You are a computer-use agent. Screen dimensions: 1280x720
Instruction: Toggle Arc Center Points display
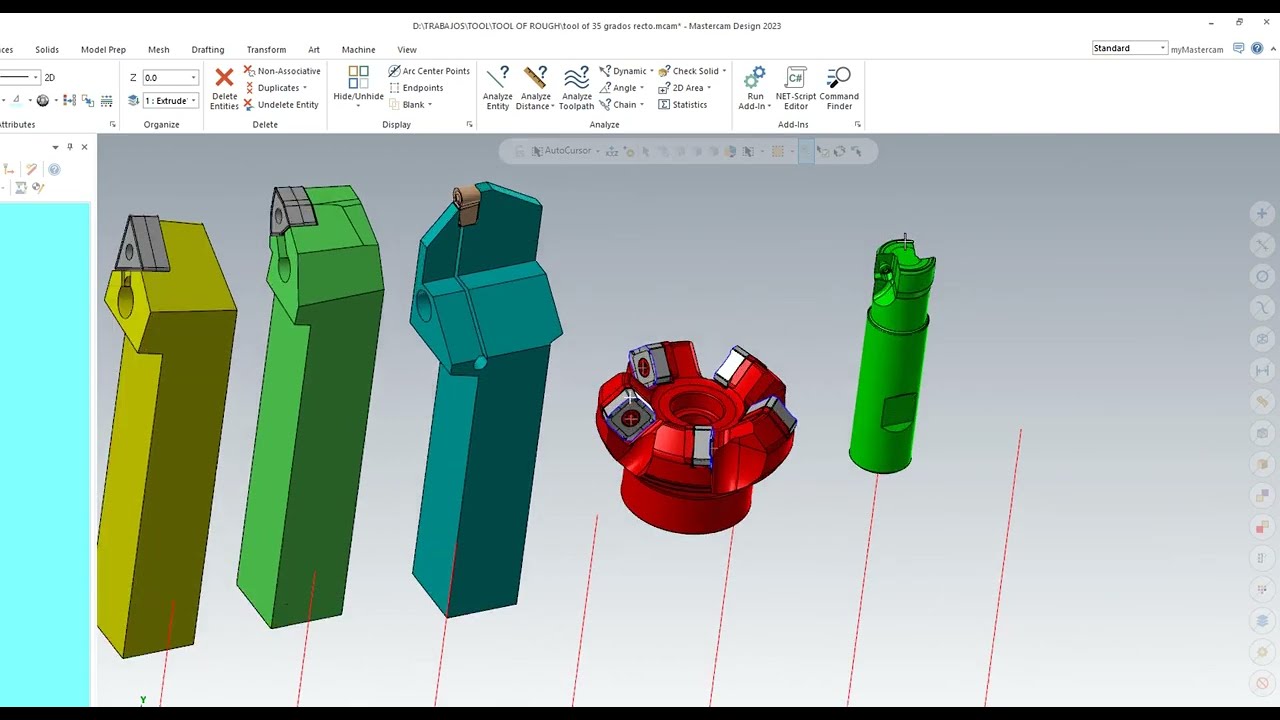[x=429, y=71]
